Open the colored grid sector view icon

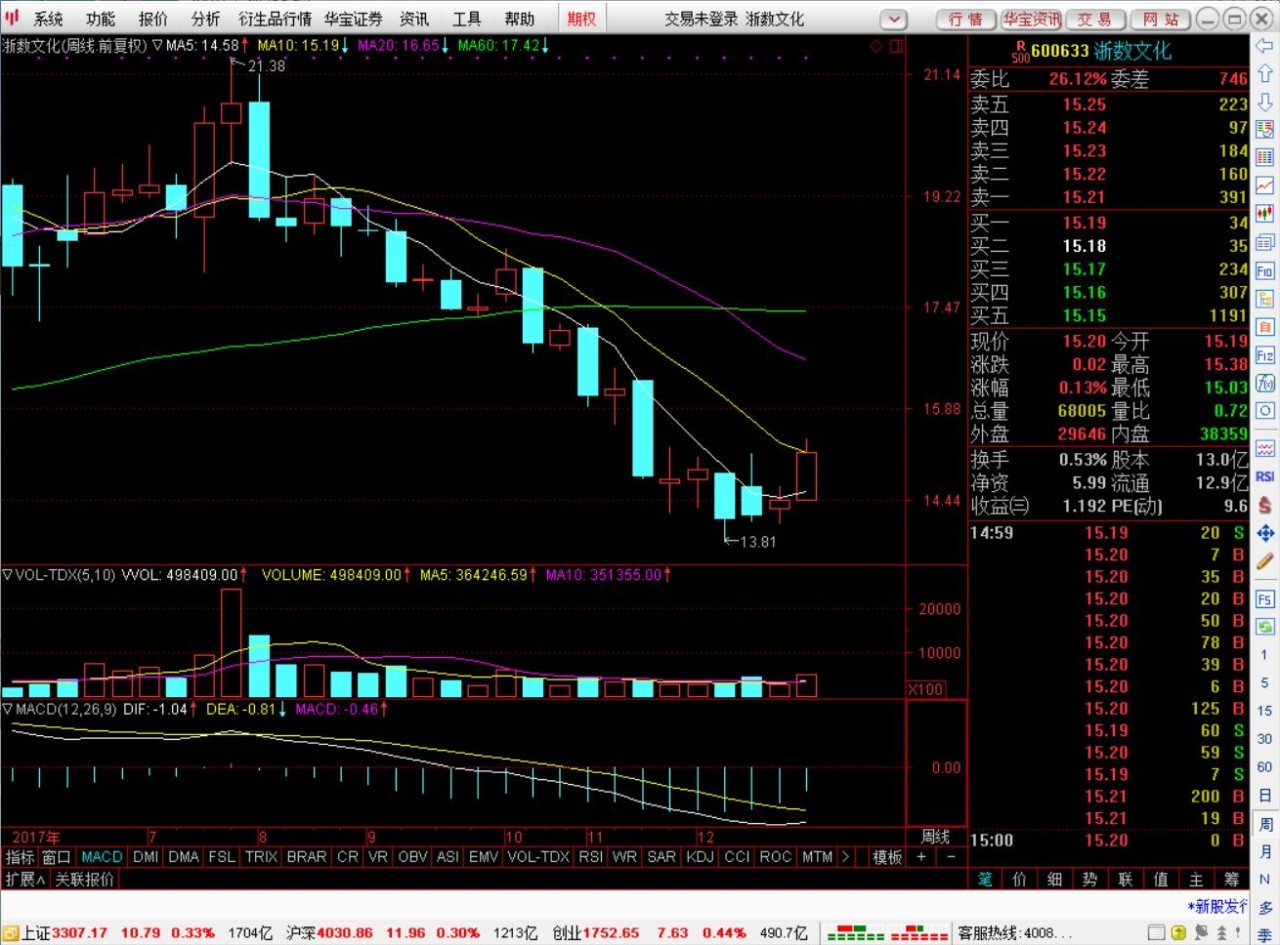pyautogui.click(x=1265, y=157)
